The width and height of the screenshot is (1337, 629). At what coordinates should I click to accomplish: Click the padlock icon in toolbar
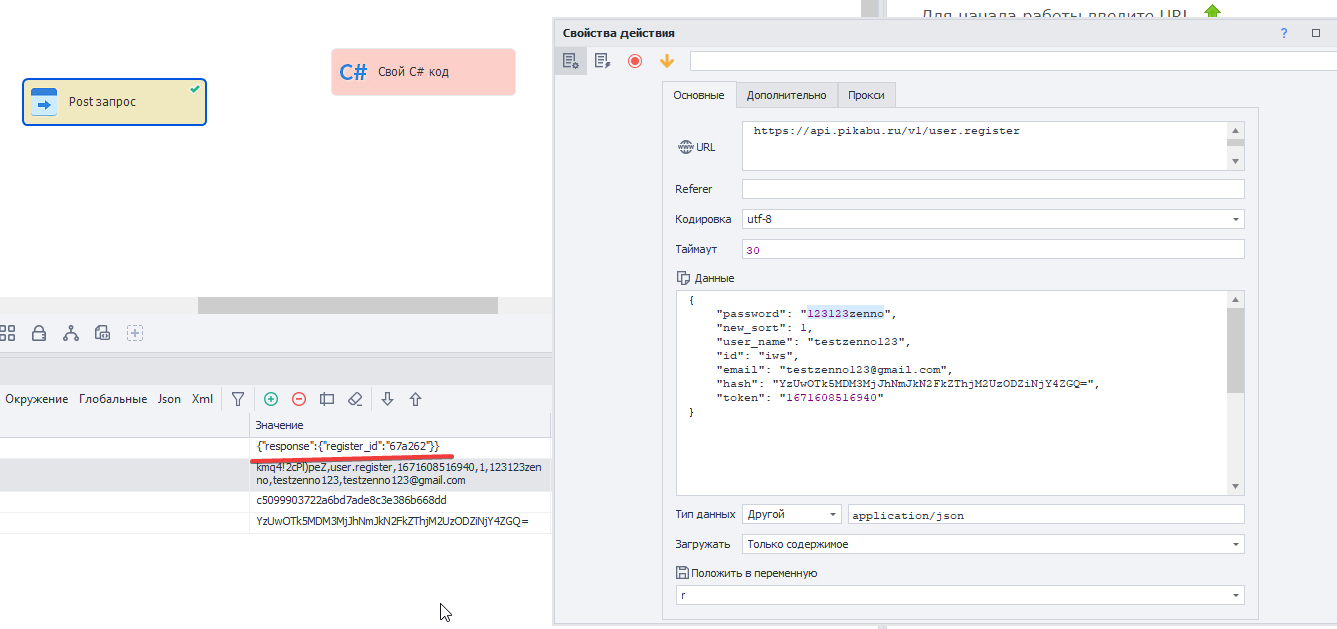[39, 333]
